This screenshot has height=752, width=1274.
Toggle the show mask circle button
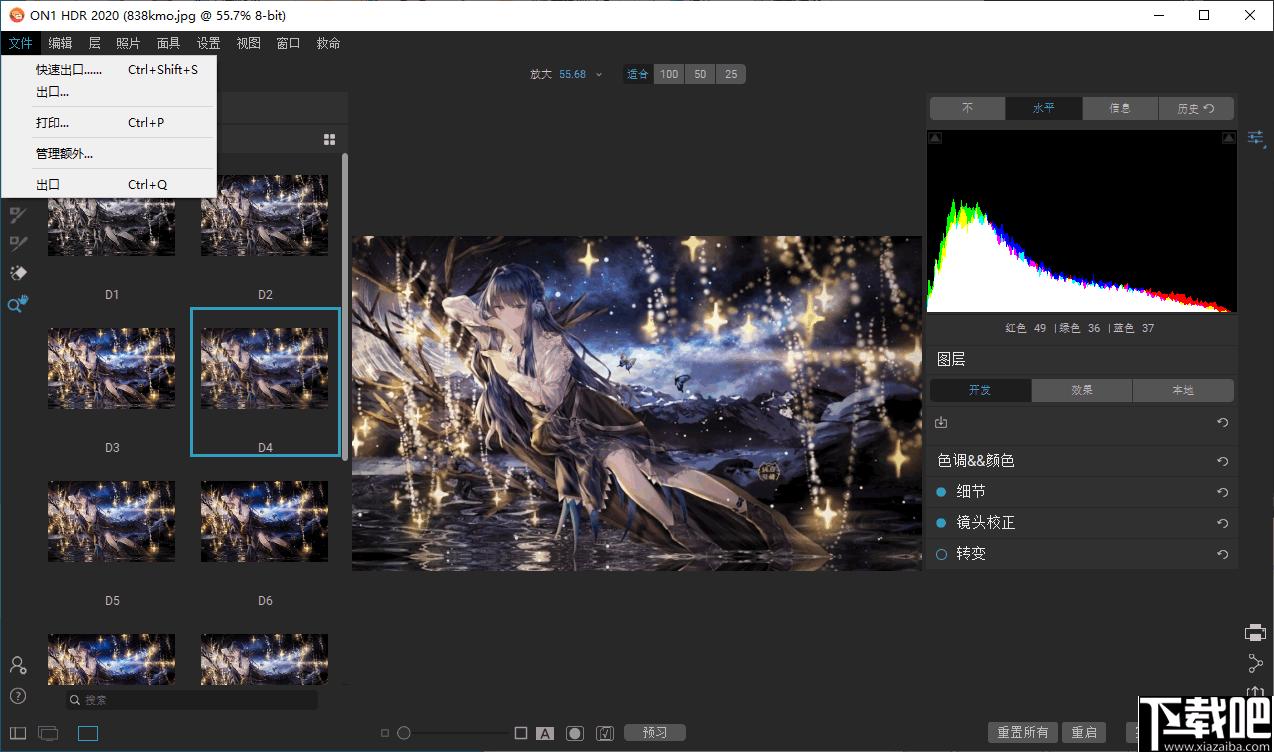click(x=574, y=733)
